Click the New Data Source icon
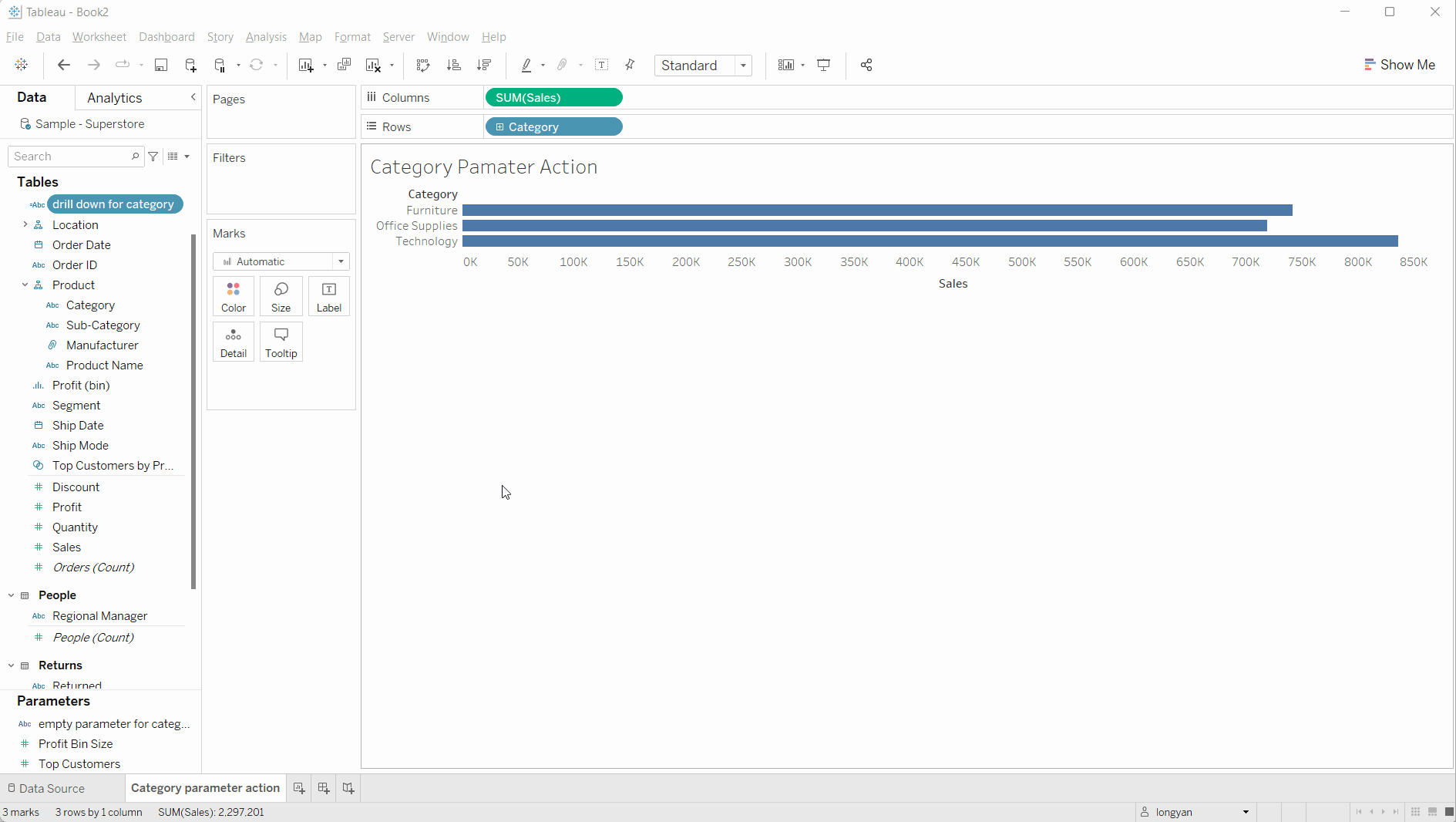This screenshot has height=822, width=1456. 191,65
